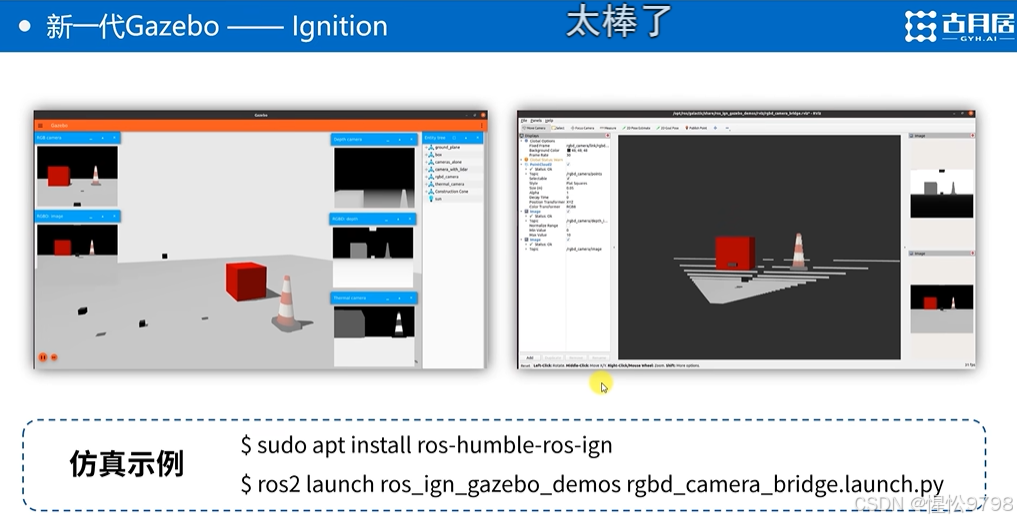Image resolution: width=1017 pixels, height=522 pixels.
Task: Expand Construction Cone in Entity tree
Action: tap(426, 191)
